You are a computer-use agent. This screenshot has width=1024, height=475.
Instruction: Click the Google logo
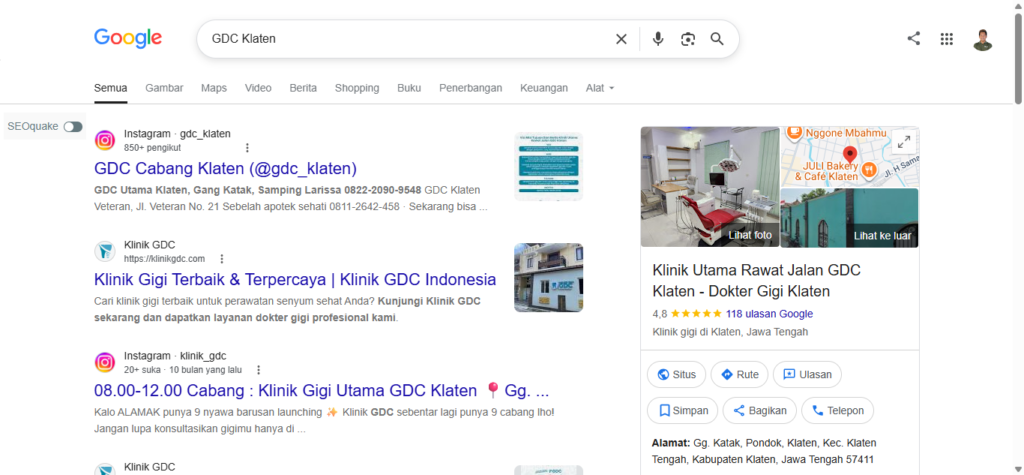coord(128,38)
